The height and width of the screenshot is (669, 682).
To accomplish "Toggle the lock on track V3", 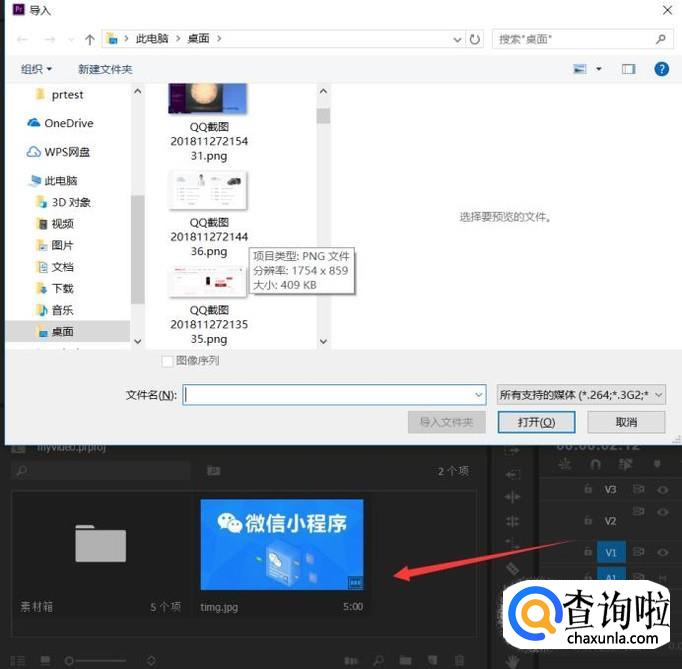I will (x=588, y=489).
